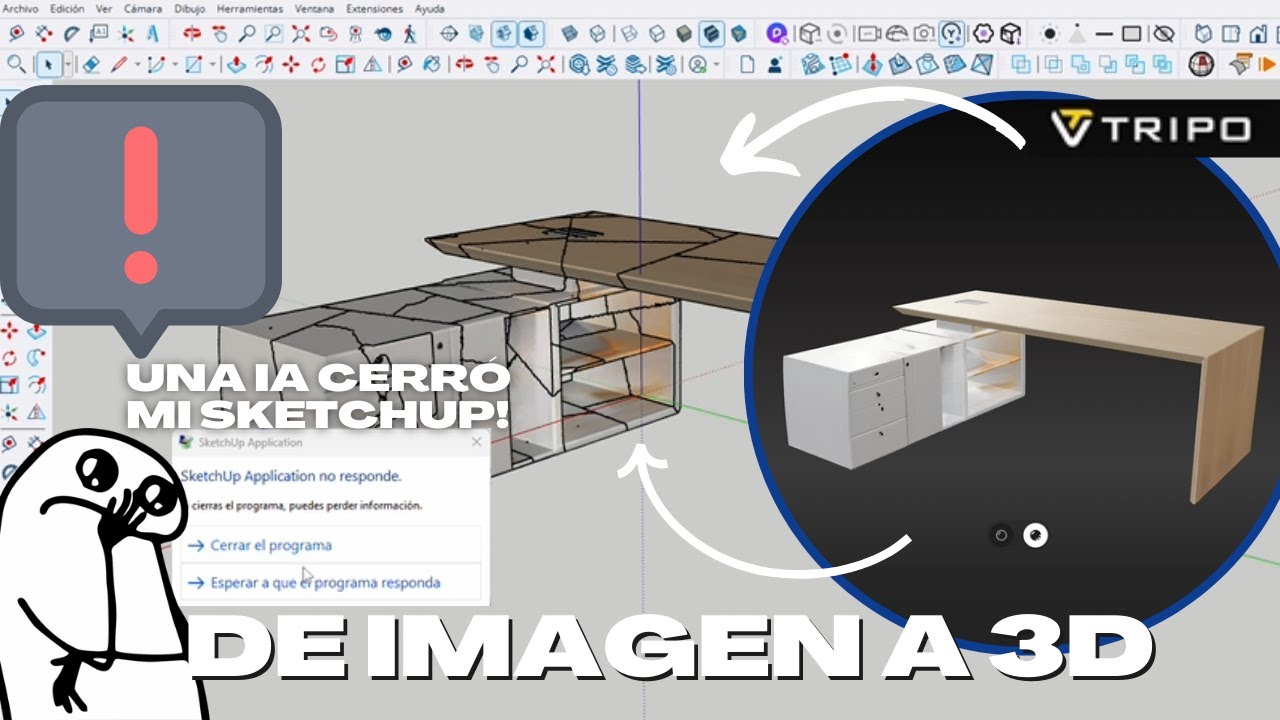Switch to Shaded With Textures style
This screenshot has width=1280, height=720.
point(712,33)
